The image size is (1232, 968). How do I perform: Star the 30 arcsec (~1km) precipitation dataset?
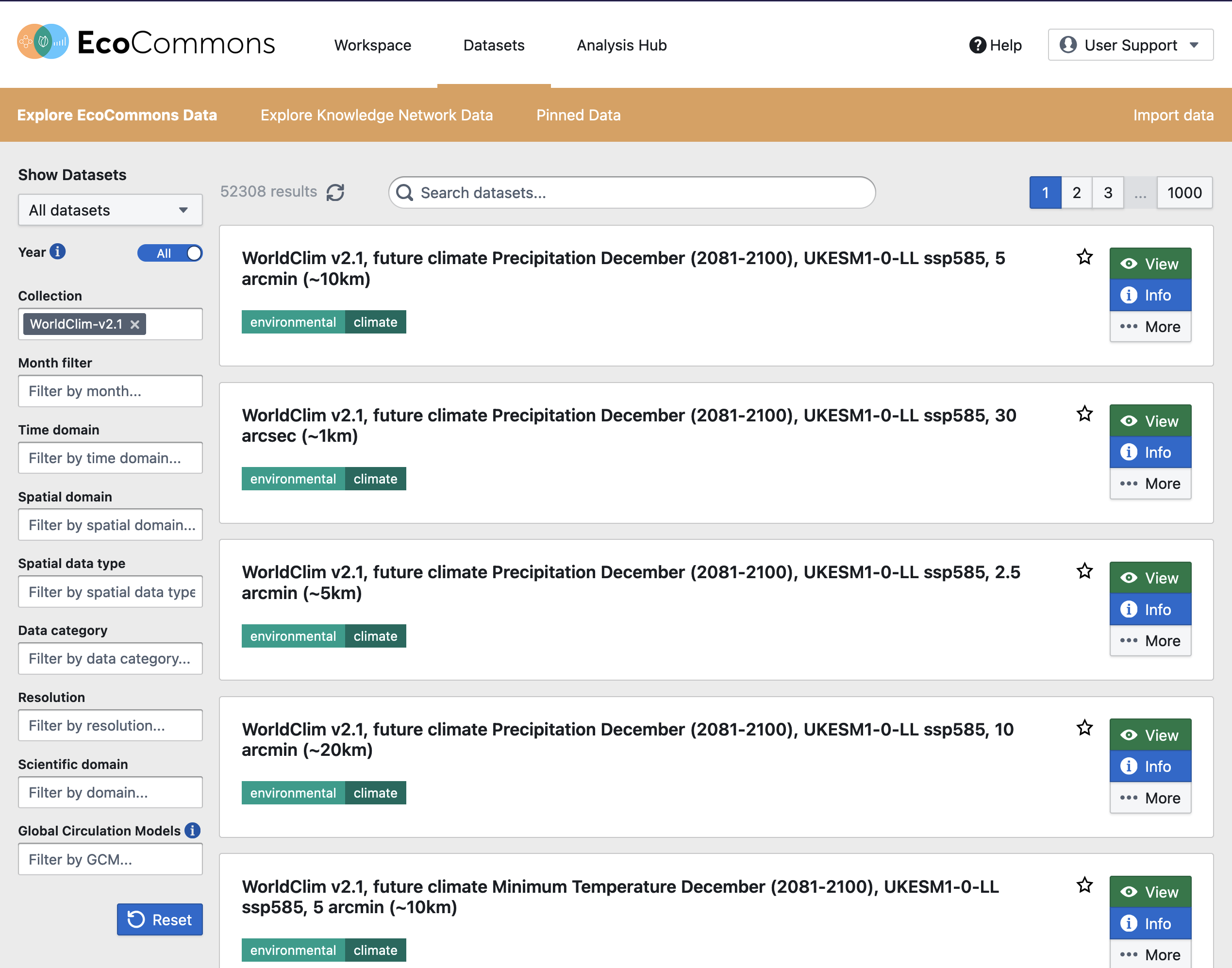point(1084,414)
